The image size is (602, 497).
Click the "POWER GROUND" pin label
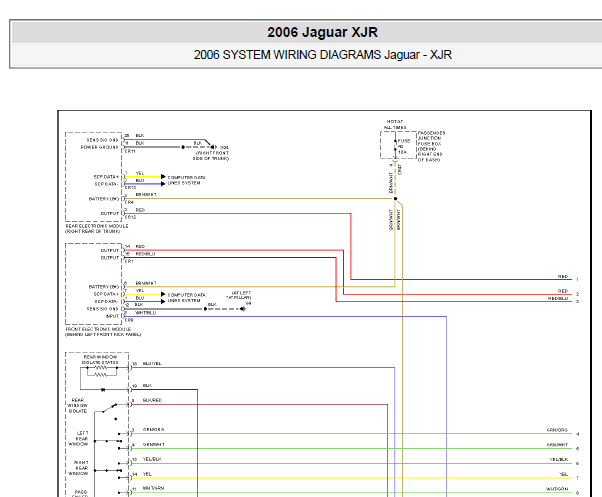point(99,147)
